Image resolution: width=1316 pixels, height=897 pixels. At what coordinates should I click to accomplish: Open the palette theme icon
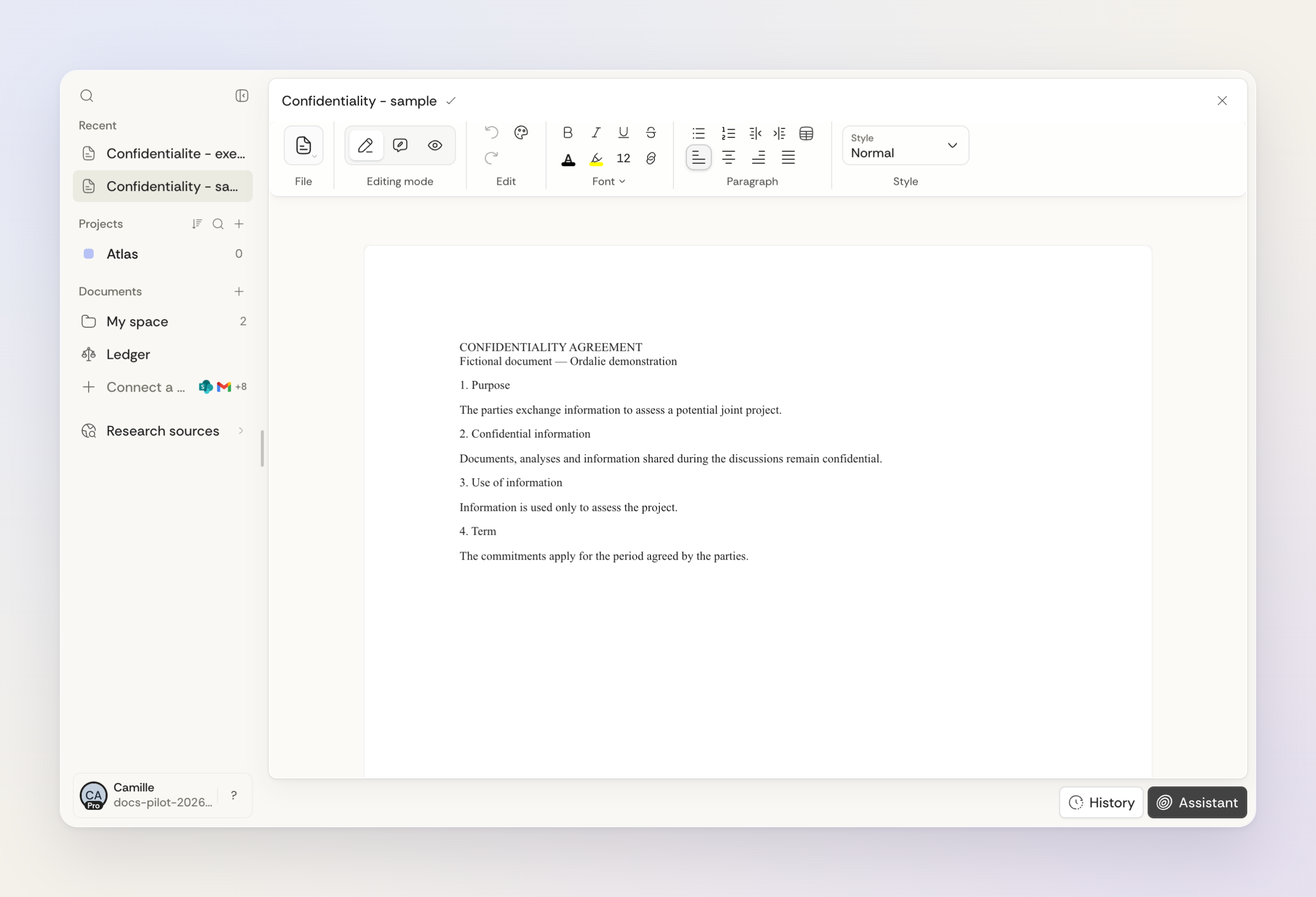click(x=521, y=133)
